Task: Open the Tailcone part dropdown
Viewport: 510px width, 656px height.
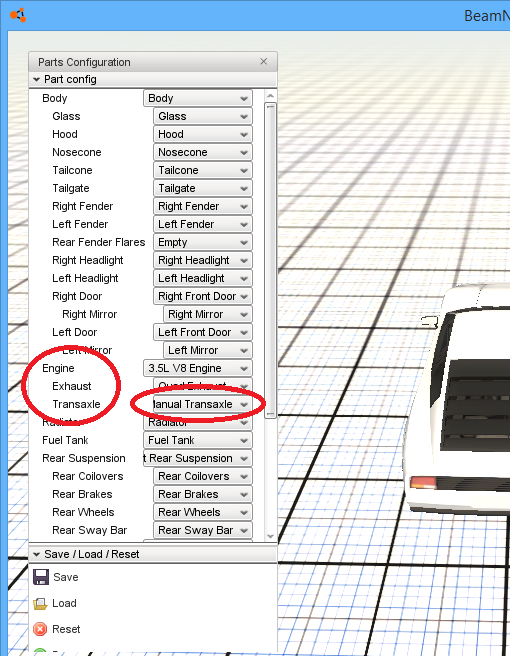Action: tap(203, 170)
